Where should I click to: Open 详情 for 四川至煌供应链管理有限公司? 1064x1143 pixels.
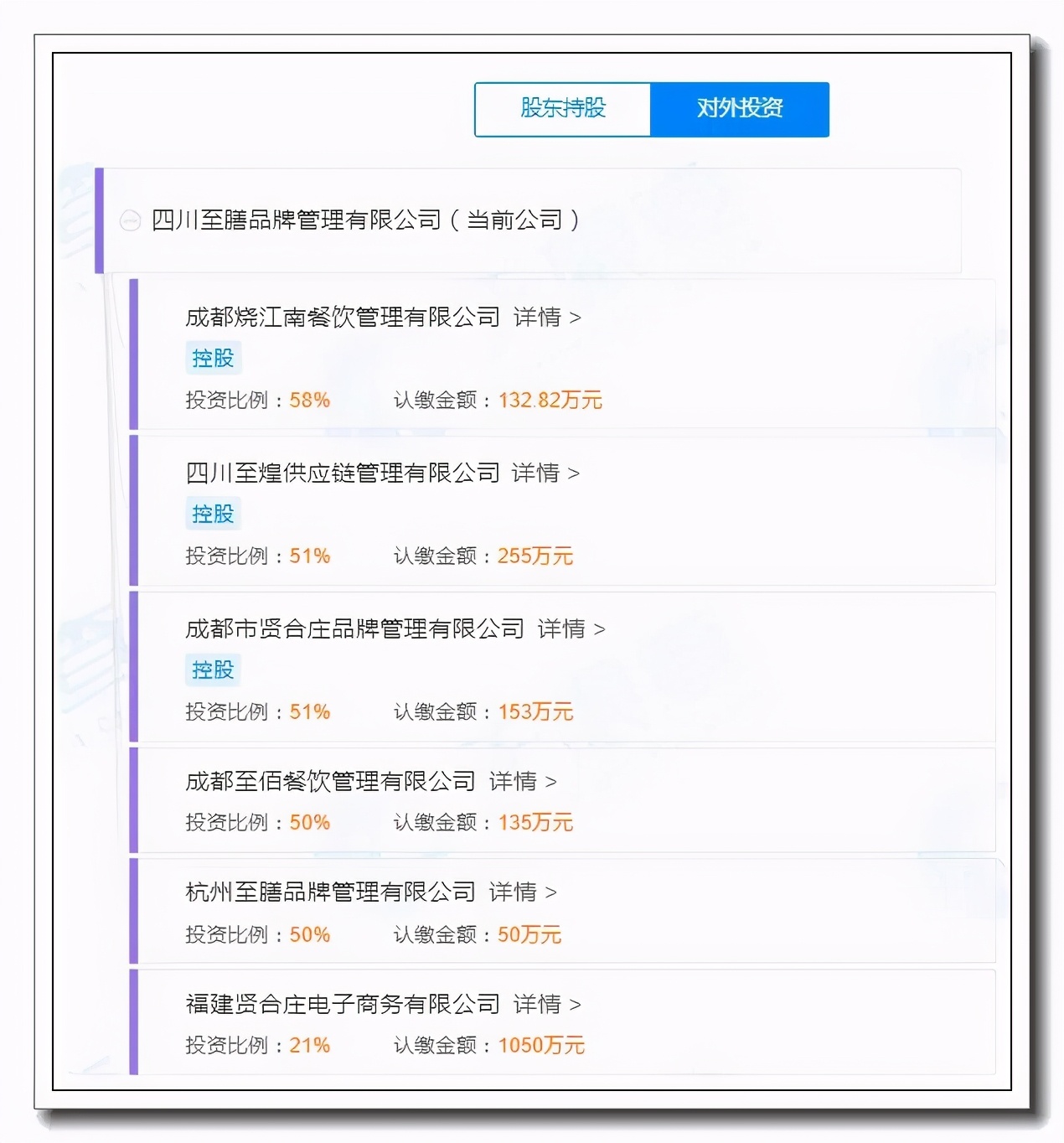click(545, 473)
